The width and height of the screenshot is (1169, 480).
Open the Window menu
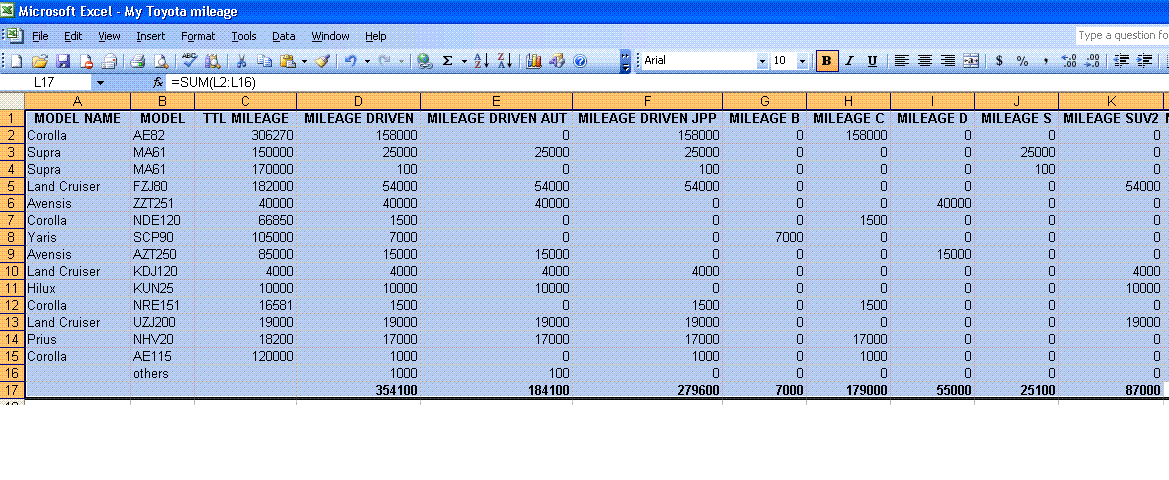click(x=330, y=36)
